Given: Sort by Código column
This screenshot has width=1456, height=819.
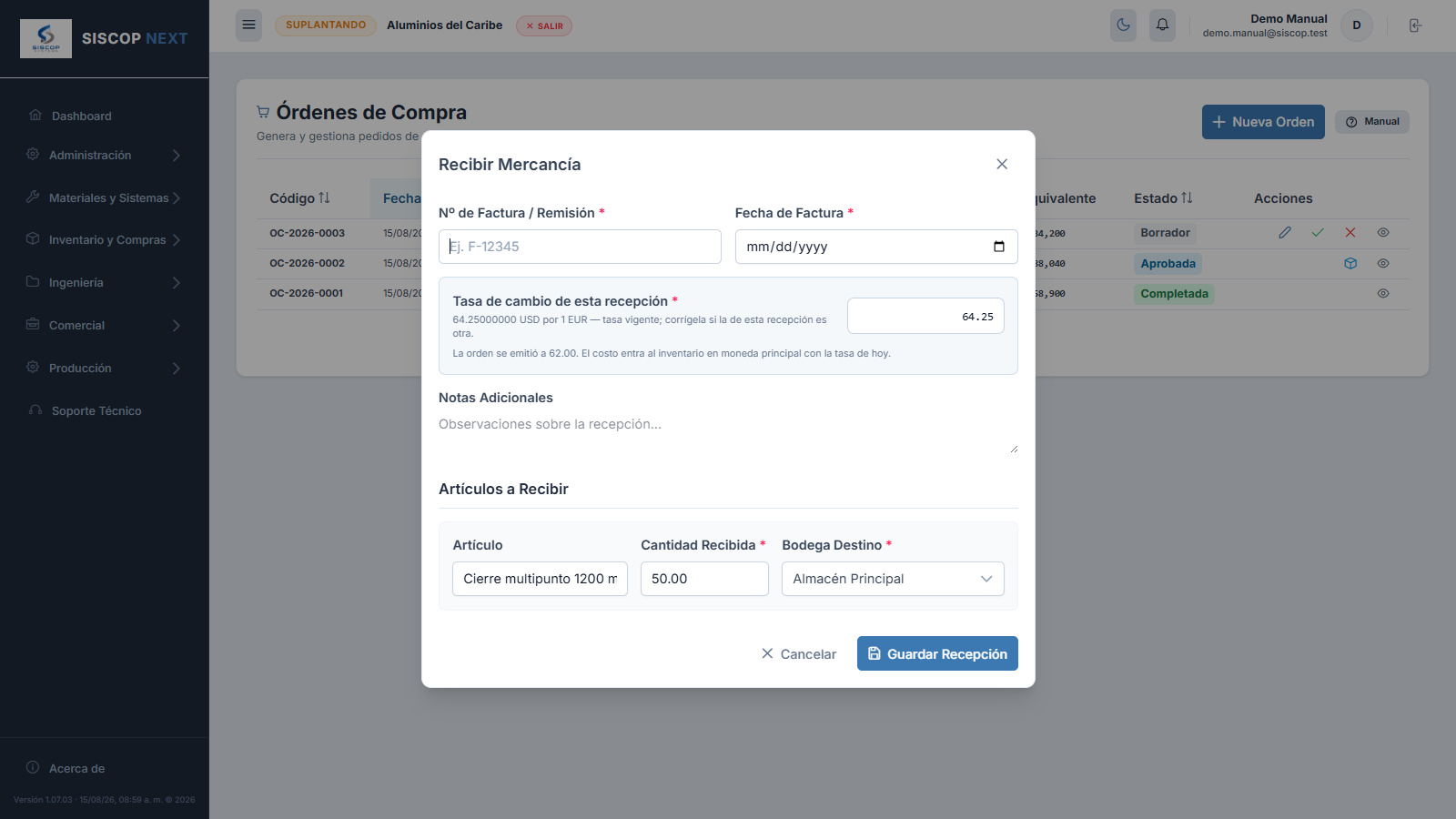Looking at the screenshot, I should (x=299, y=198).
